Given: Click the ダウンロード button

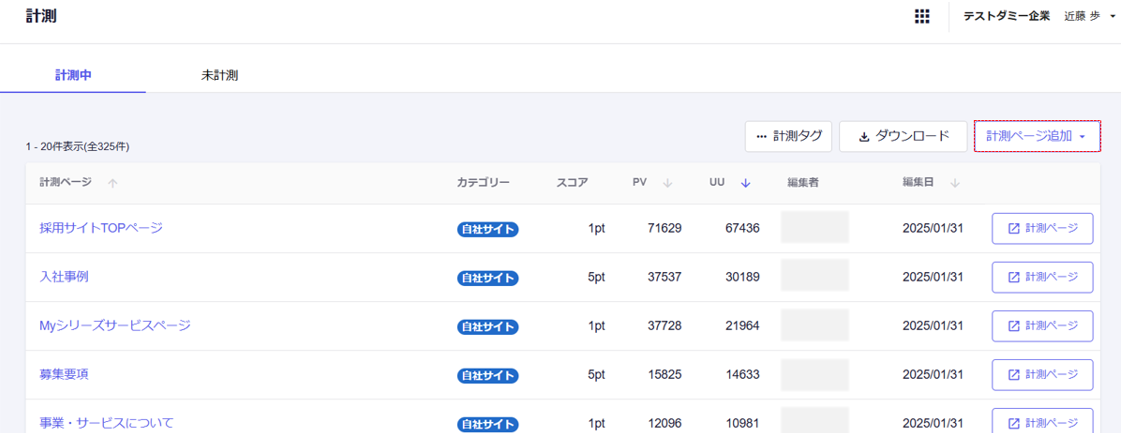Looking at the screenshot, I should 903,136.
